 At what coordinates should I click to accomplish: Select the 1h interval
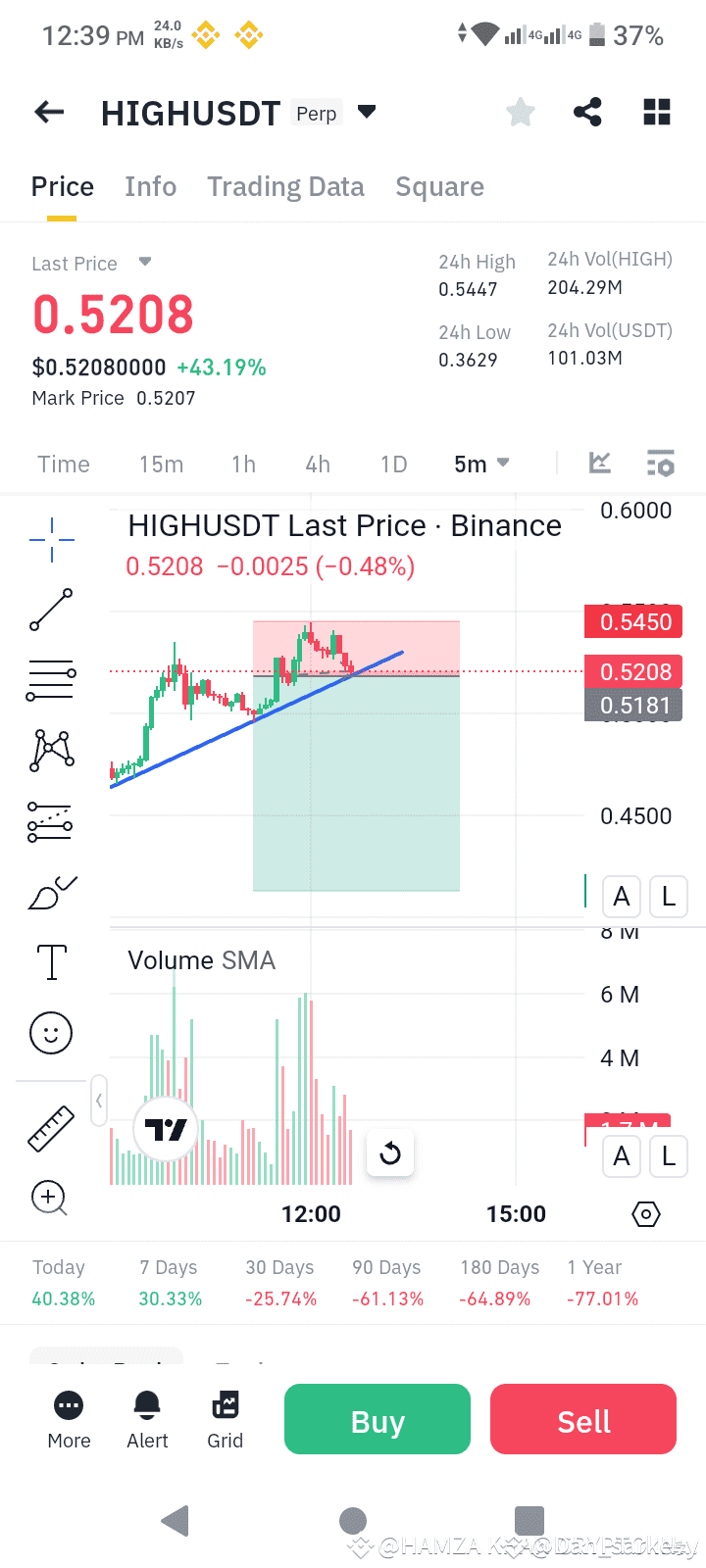pyautogui.click(x=243, y=465)
